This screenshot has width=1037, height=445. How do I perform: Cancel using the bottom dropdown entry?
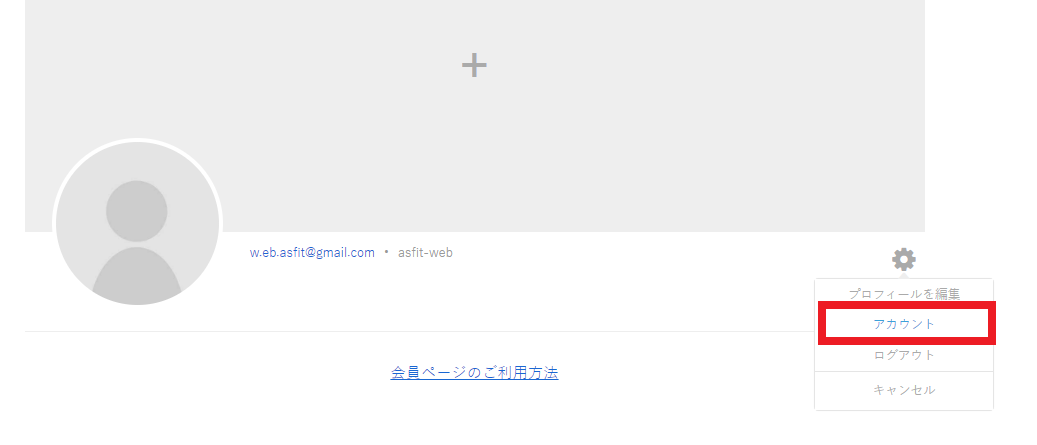pos(904,390)
